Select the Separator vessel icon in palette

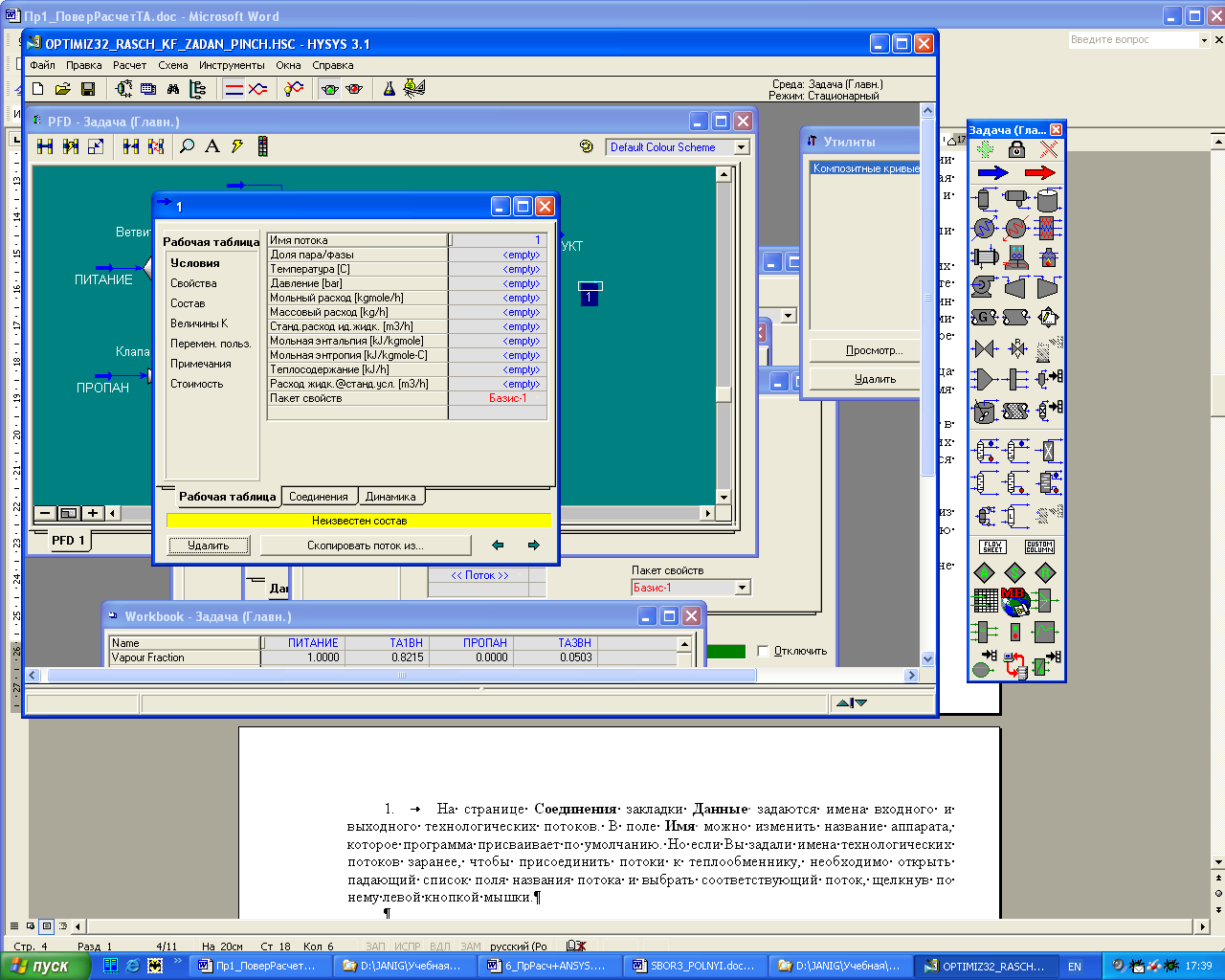coord(984,200)
